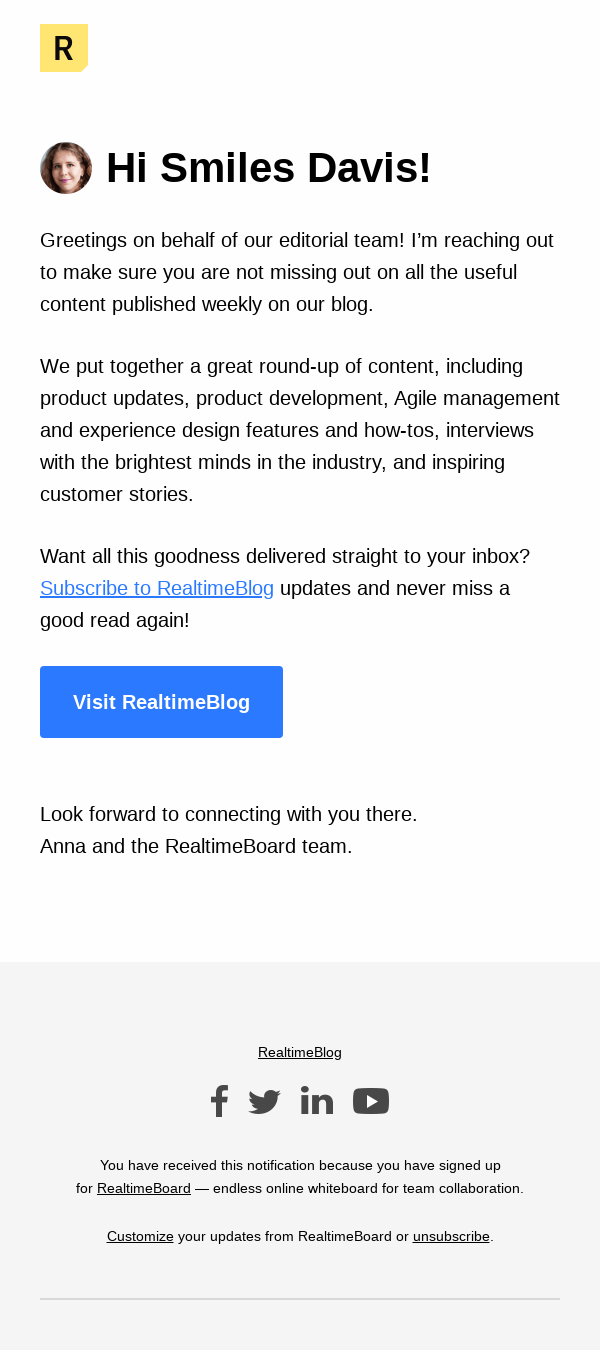Click the unsubscribe link
Screen dimensions: 600x1350
point(451,1236)
